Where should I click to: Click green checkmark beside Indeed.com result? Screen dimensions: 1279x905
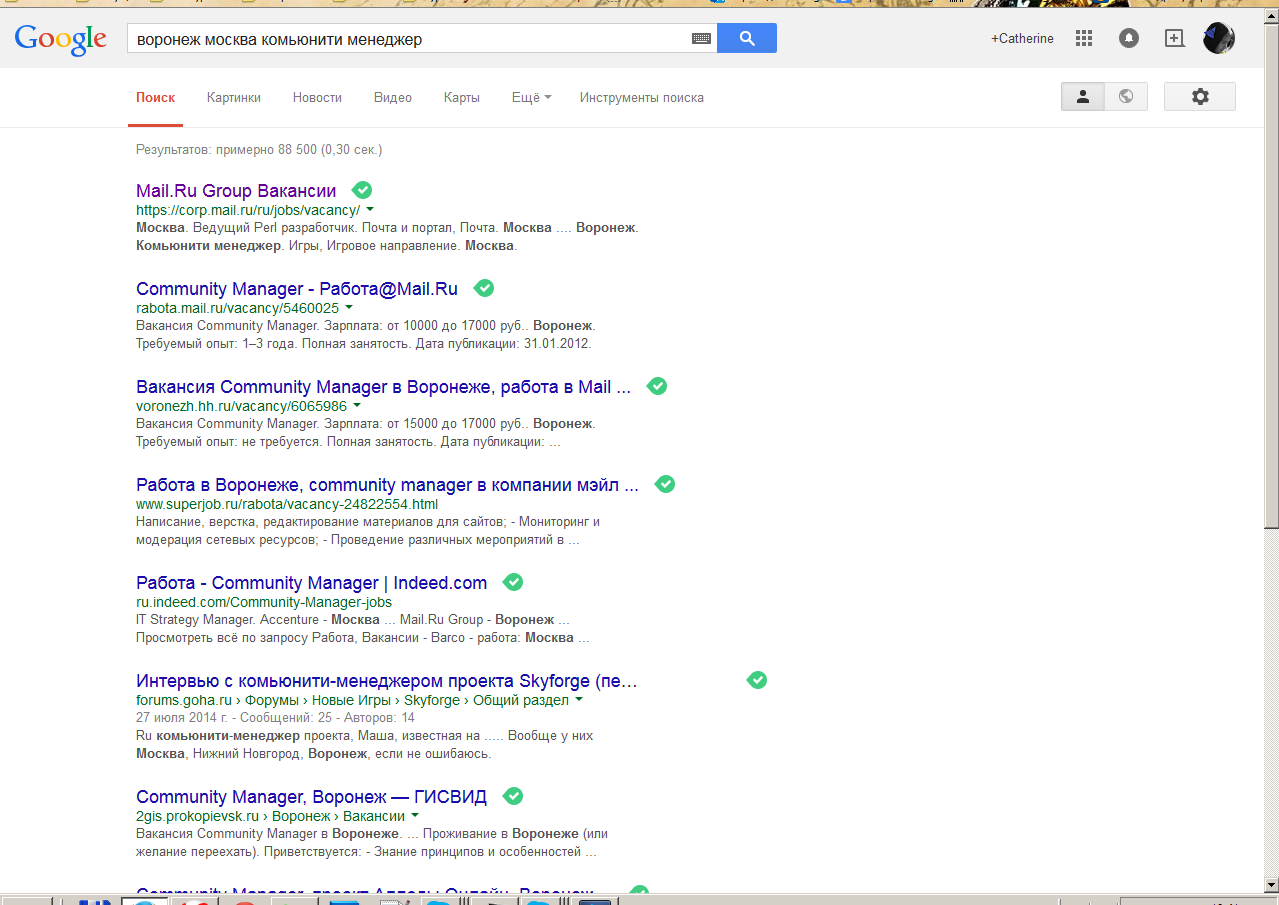tap(513, 582)
